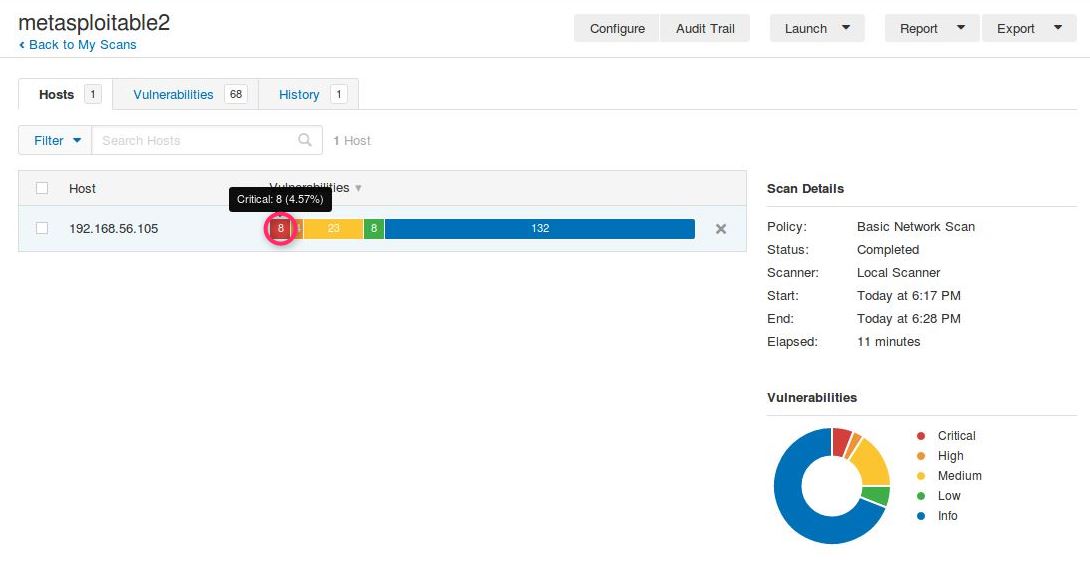Open the Filter dropdown
The height and width of the screenshot is (561, 1090).
(x=55, y=140)
